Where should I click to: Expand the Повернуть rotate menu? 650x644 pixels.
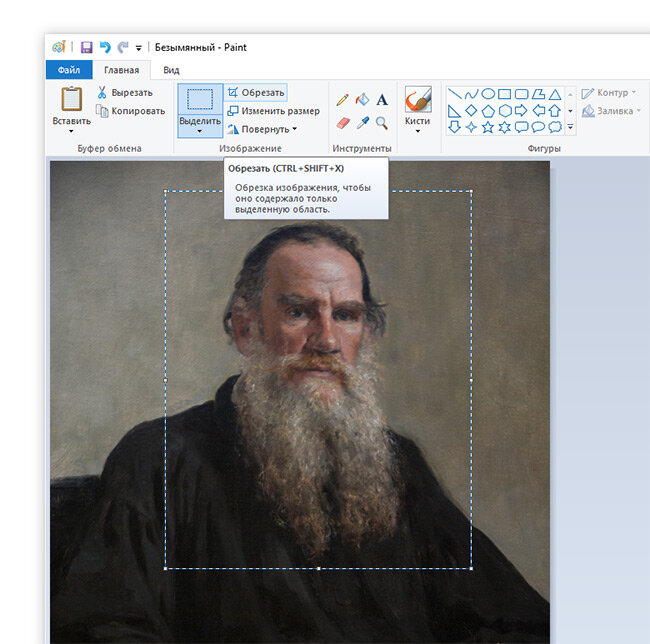point(262,129)
